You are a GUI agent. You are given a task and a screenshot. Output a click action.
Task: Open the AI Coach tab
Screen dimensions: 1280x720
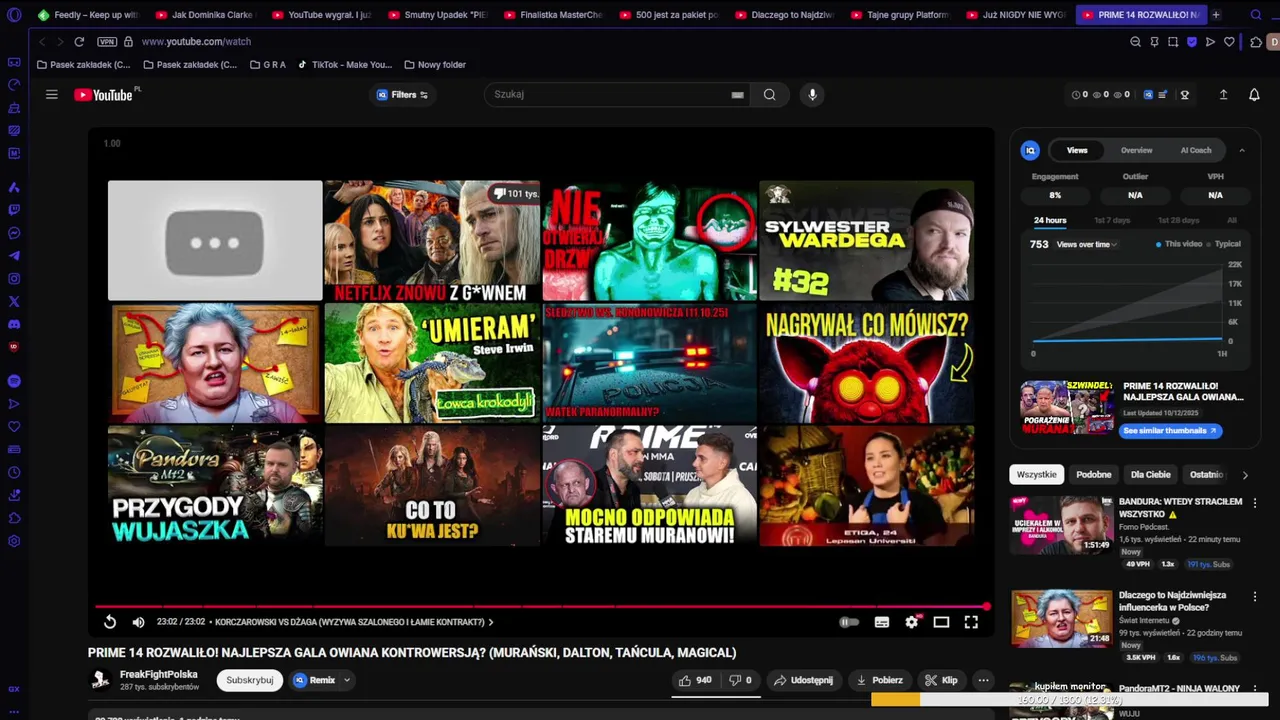coord(1196,150)
